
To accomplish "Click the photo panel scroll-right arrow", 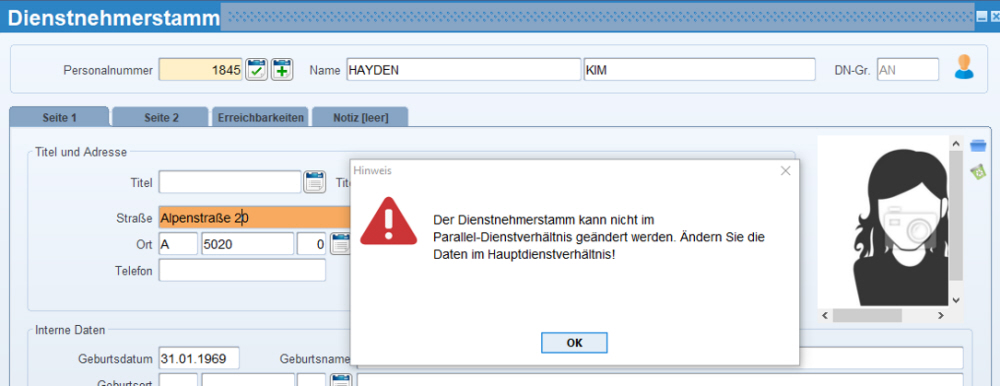I will point(941,315).
